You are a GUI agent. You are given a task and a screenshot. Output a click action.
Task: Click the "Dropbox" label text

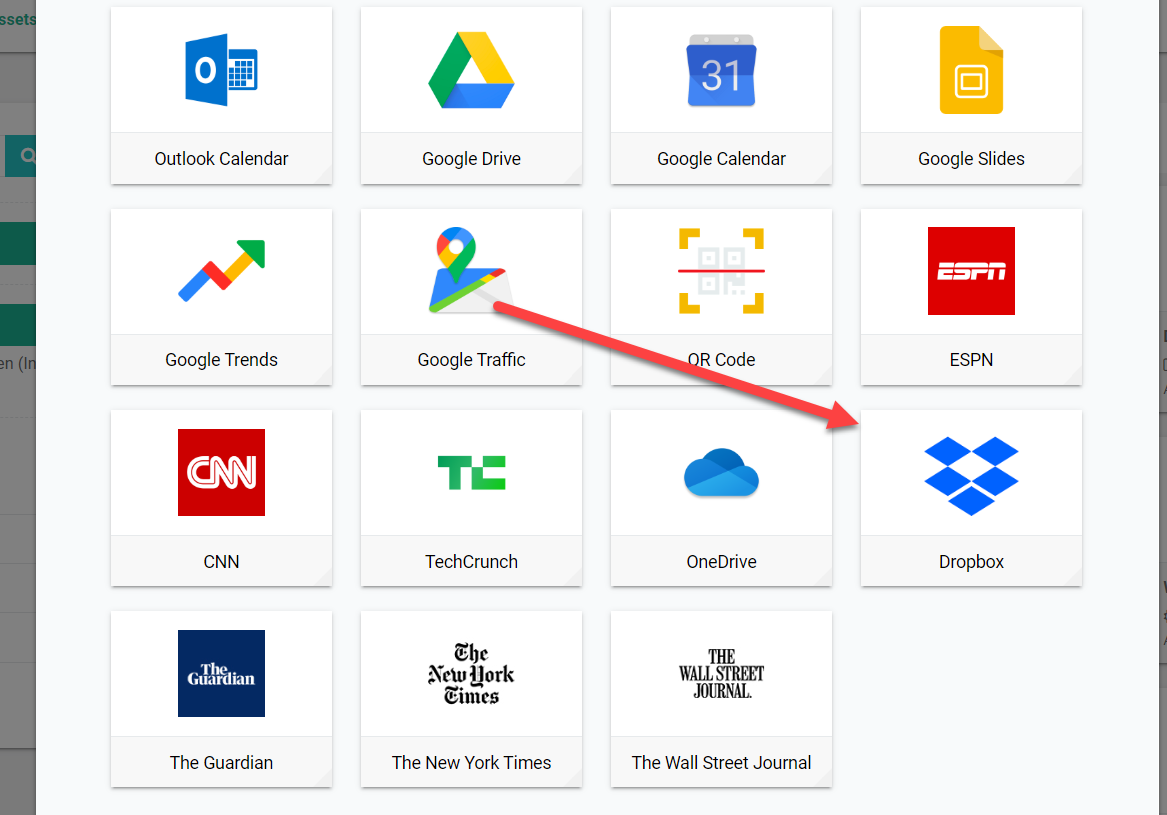[971, 562]
